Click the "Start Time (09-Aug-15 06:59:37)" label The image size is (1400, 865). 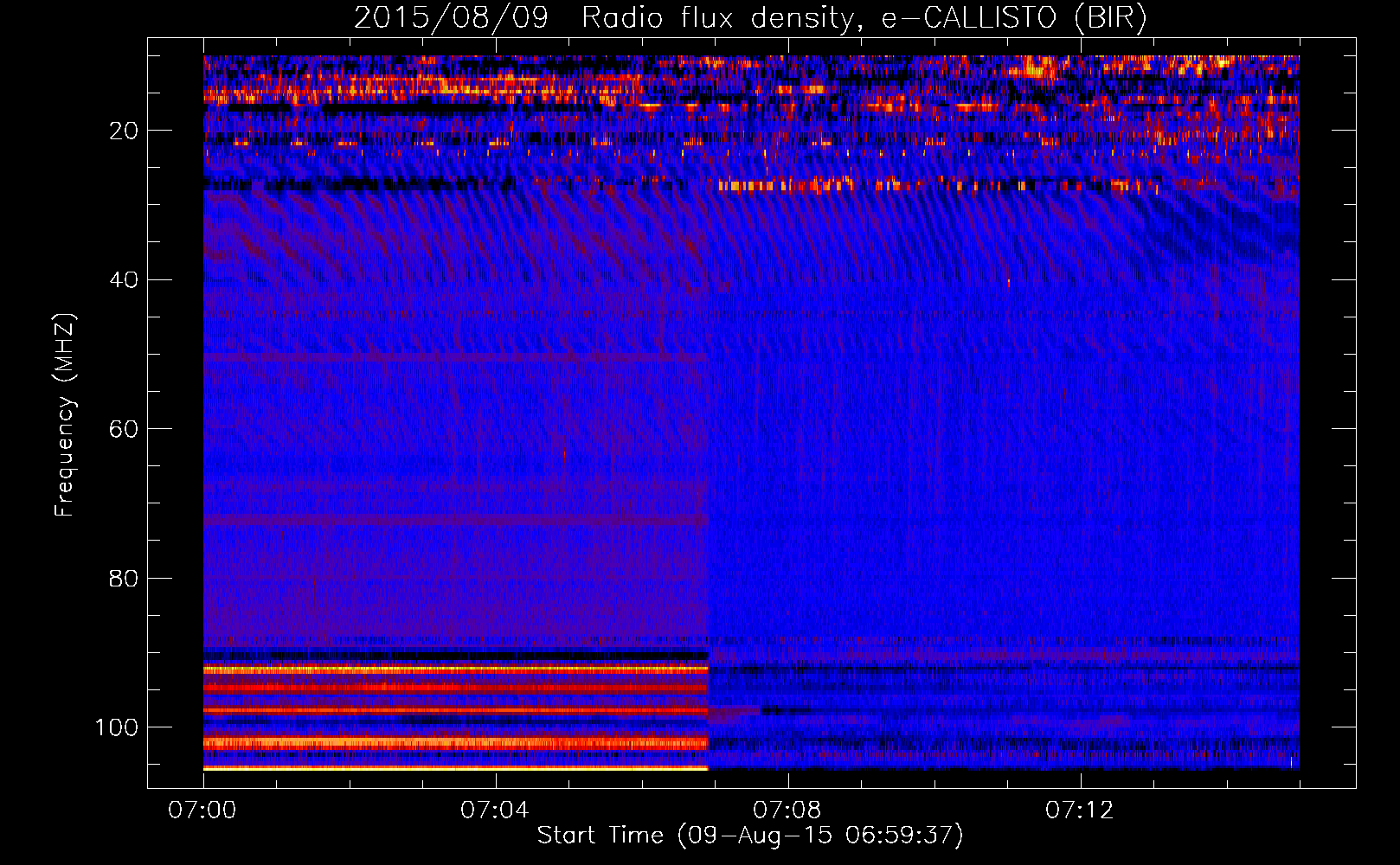(750, 836)
